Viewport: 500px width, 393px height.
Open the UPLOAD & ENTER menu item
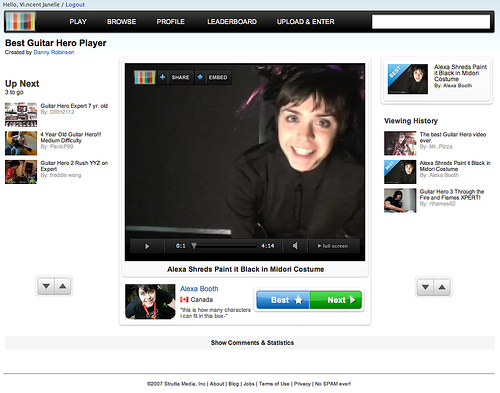click(306, 22)
